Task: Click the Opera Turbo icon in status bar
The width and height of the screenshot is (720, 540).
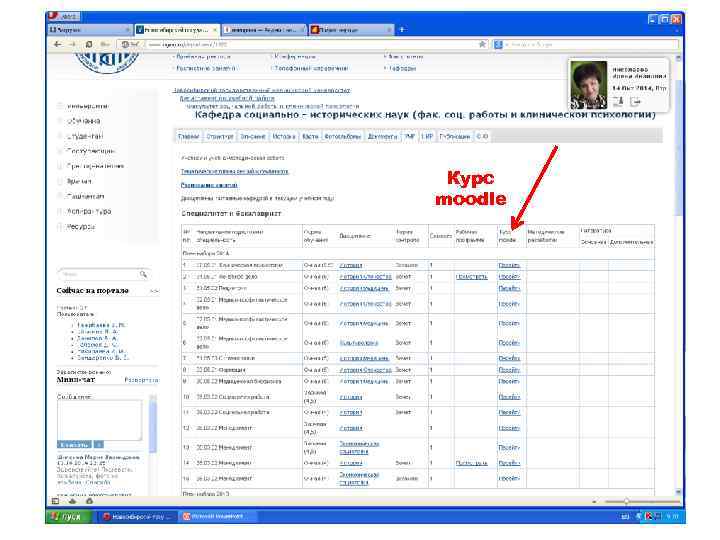Action: click(89, 501)
